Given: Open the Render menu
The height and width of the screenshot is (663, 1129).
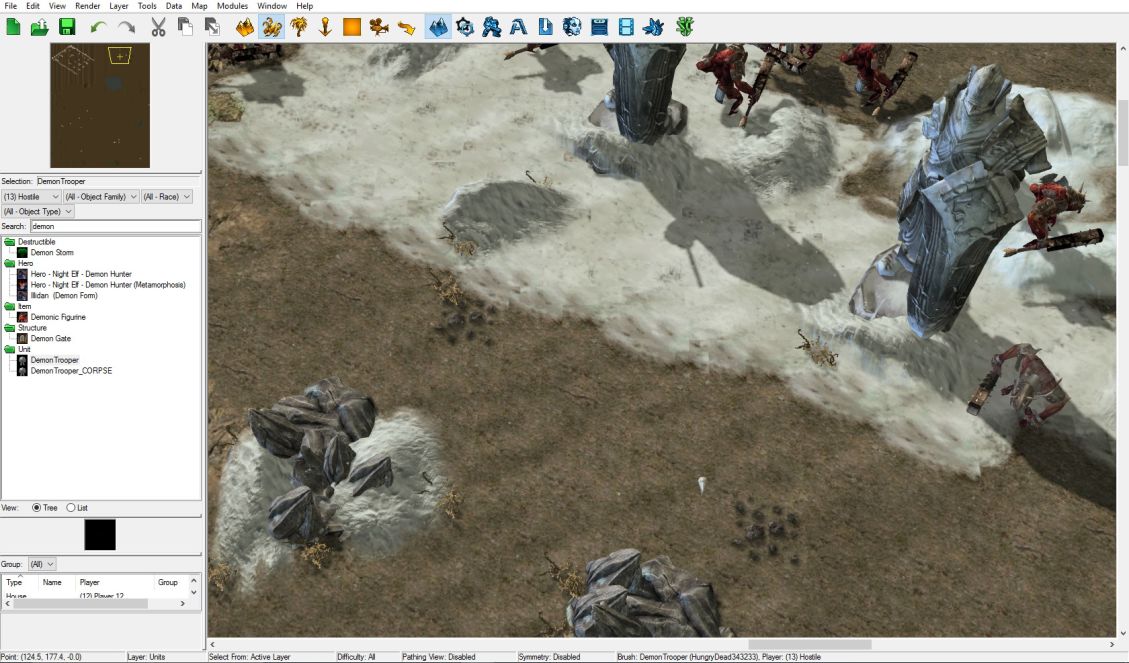Looking at the screenshot, I should point(88,6).
